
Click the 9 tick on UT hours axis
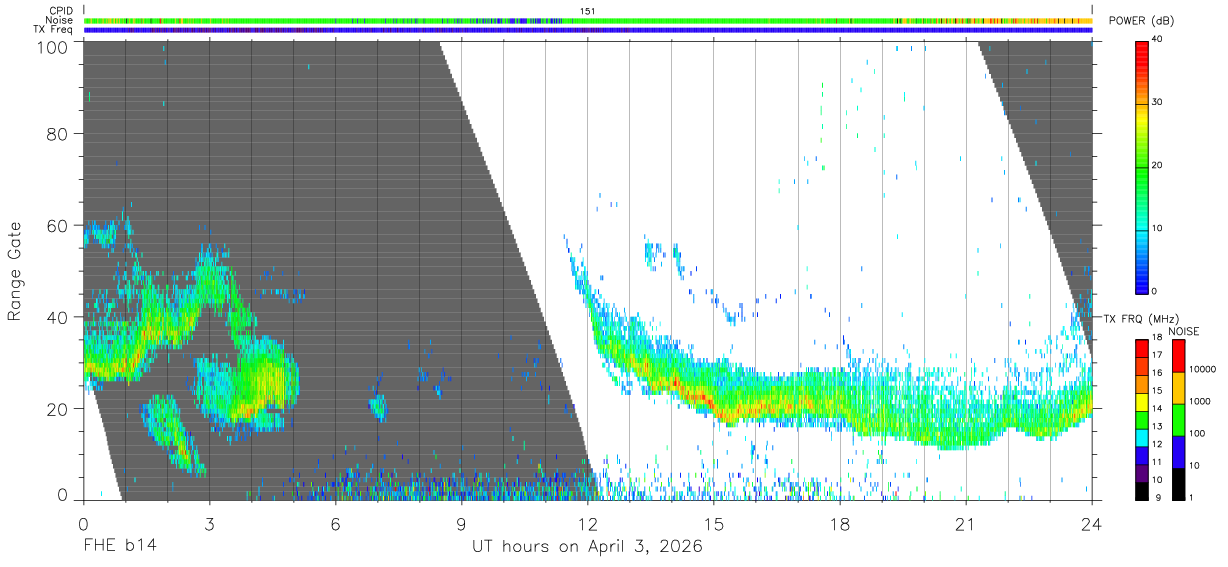[x=461, y=523]
